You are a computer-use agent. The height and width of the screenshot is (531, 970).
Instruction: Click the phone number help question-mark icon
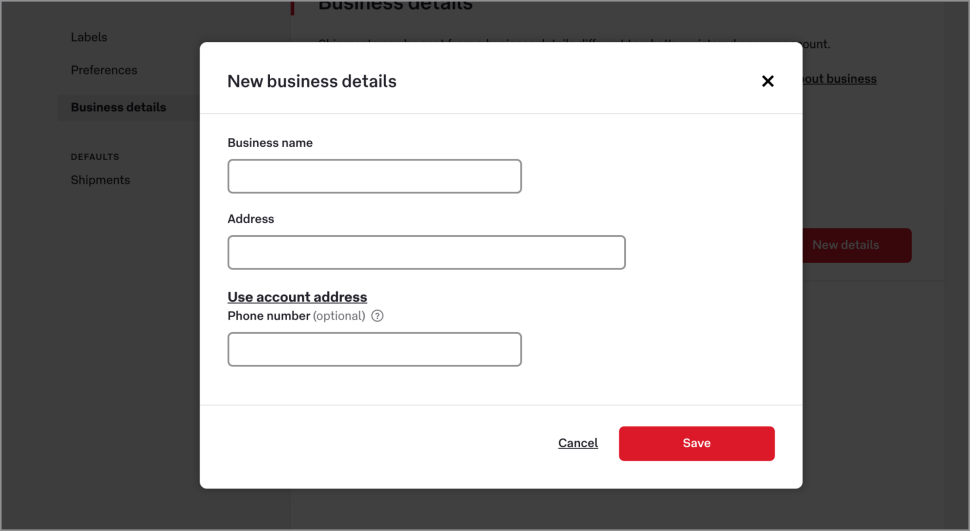[377, 316]
